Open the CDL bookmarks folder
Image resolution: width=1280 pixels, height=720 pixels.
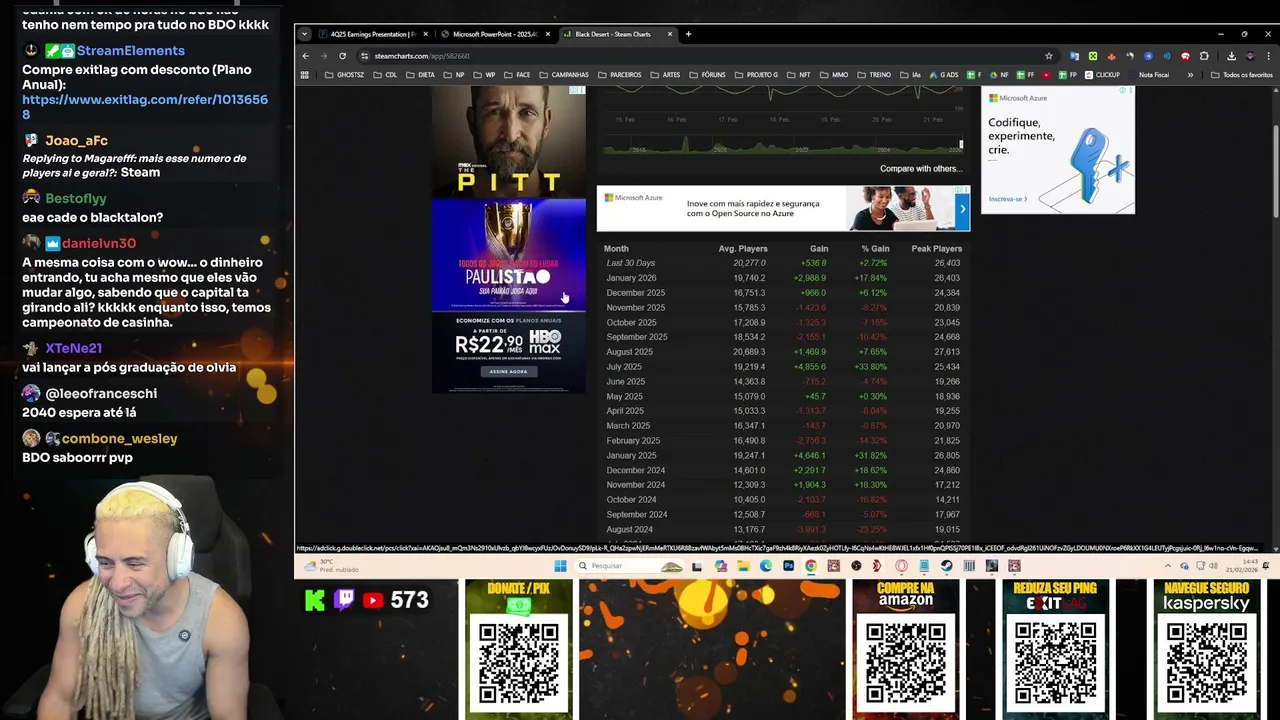385,75
